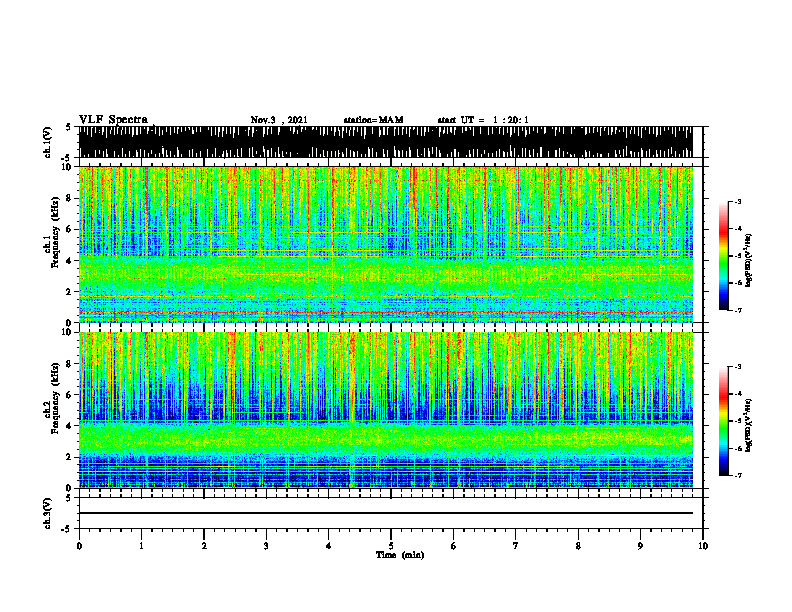This screenshot has width=792, height=612.
Task: Click the date text "Nov.3 , 2021"
Action: 279,120
